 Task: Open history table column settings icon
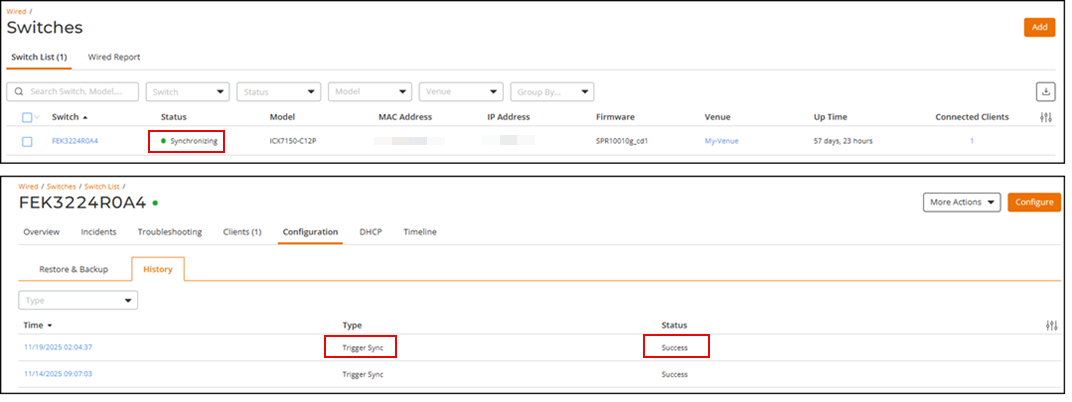(1051, 326)
